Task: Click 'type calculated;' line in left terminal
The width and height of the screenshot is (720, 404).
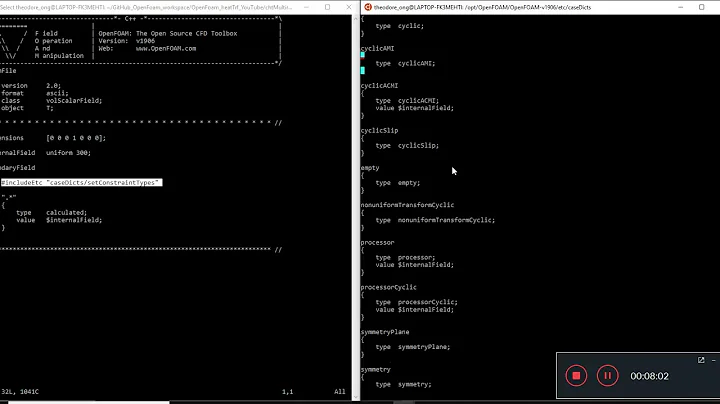Action: tap(51, 213)
